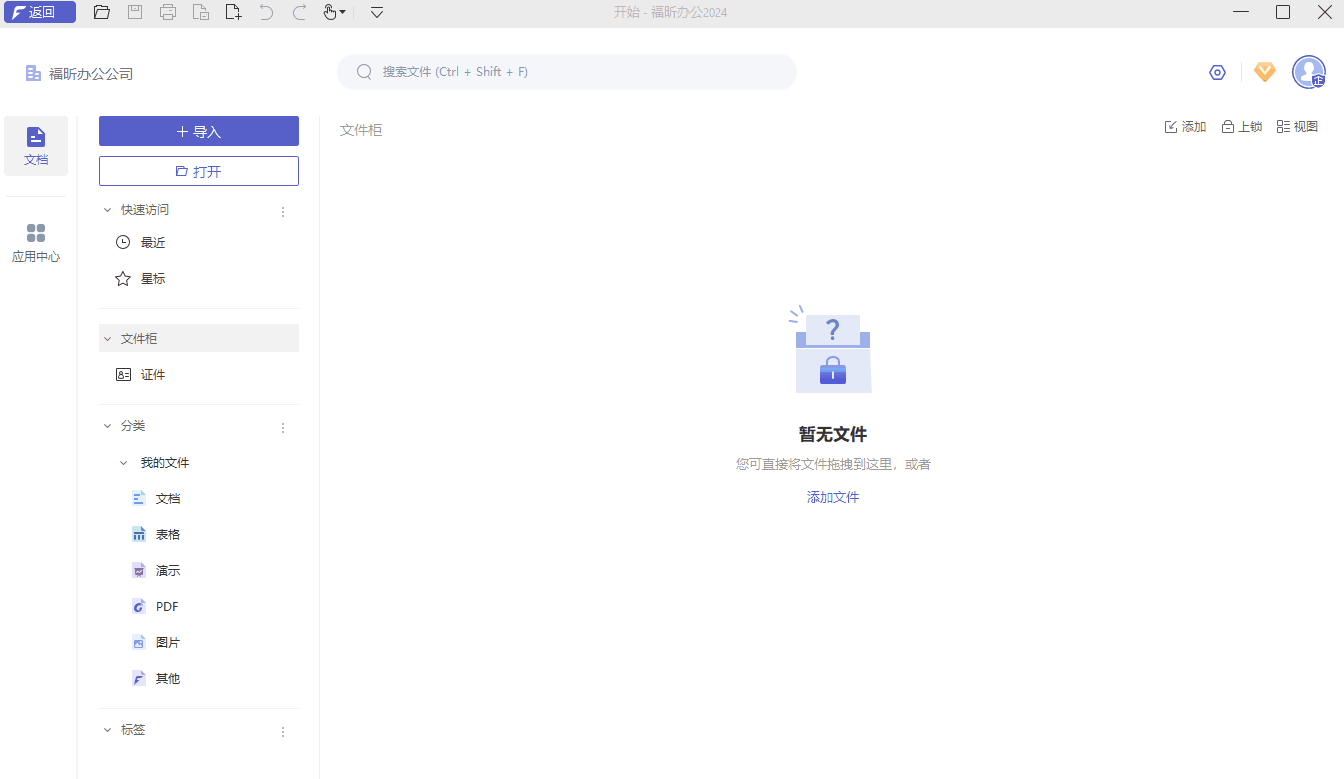The height and width of the screenshot is (779, 1344).
Task: Lock the cabinet using the 上锁 control
Action: pyautogui.click(x=1241, y=126)
